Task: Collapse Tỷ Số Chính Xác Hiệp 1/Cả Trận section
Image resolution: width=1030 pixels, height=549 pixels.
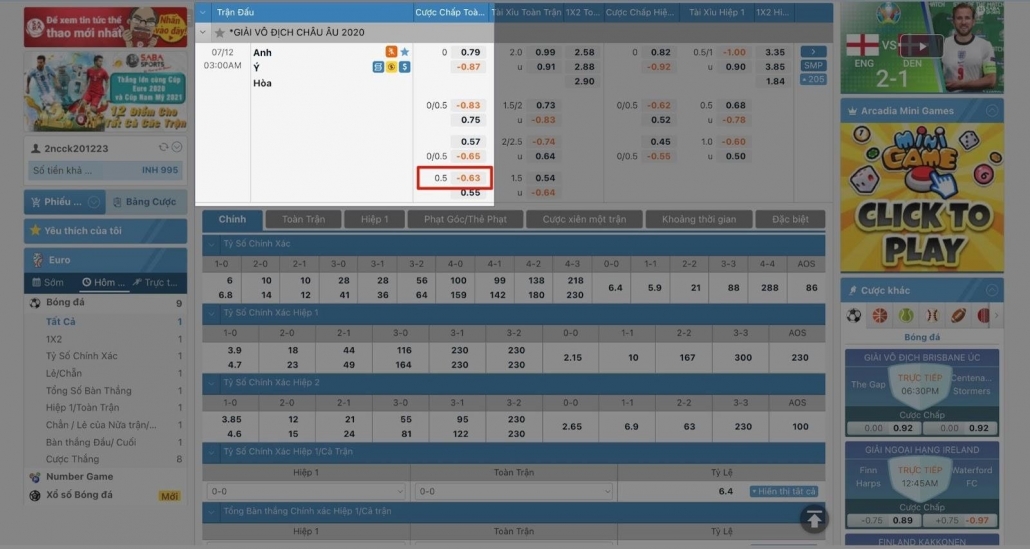Action: (212, 452)
